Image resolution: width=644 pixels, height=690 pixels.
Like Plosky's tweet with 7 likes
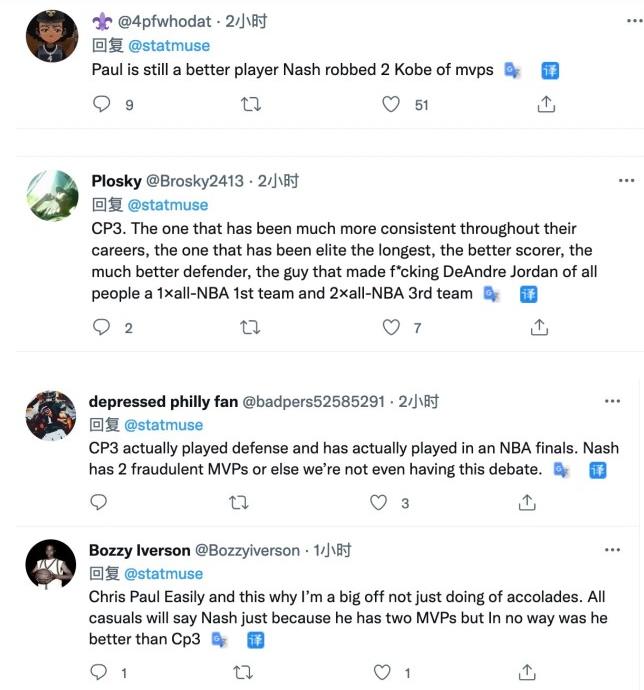point(392,327)
